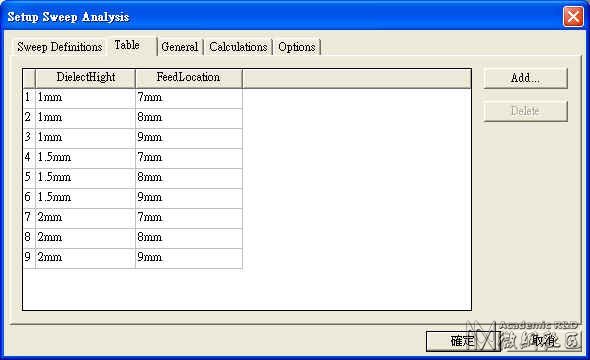Cancel with the 取消 button

pos(543,341)
